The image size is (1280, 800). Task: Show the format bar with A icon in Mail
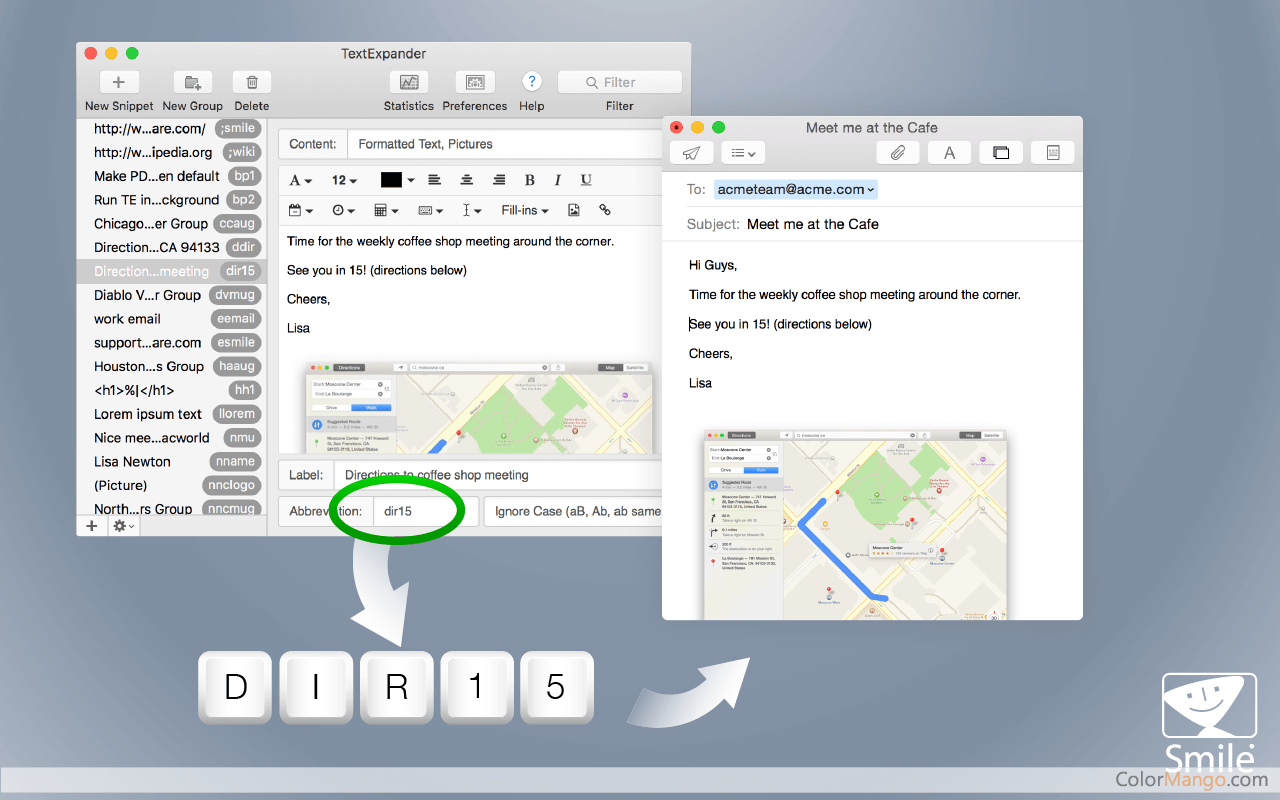pyautogui.click(x=949, y=153)
